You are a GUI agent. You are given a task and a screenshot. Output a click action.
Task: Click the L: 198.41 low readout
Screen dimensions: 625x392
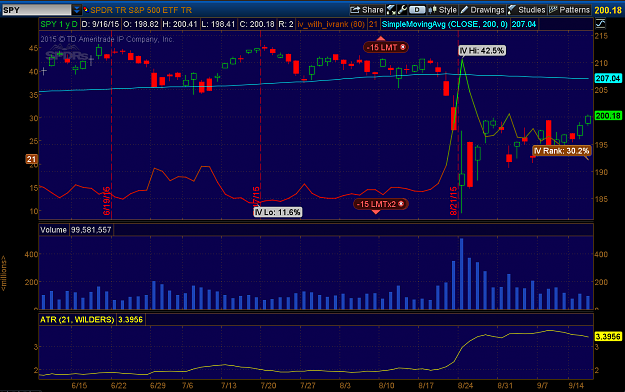[x=218, y=24]
